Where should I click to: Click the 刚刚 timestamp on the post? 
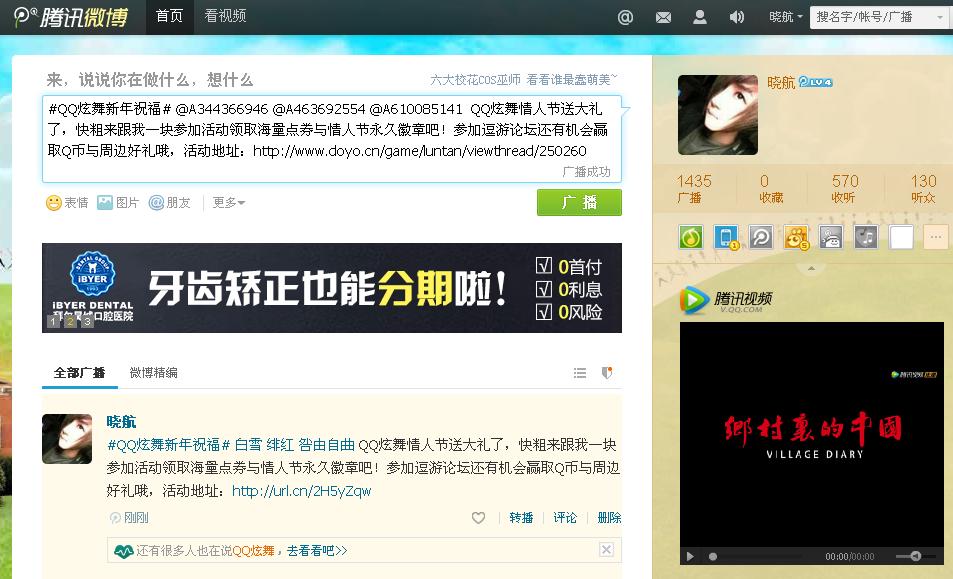click(136, 518)
